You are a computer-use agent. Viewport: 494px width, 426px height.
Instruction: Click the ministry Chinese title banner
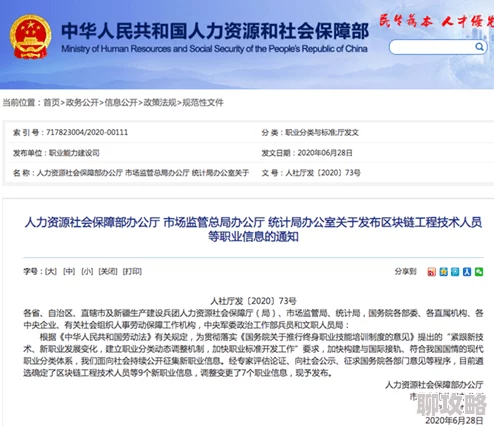pos(215,31)
